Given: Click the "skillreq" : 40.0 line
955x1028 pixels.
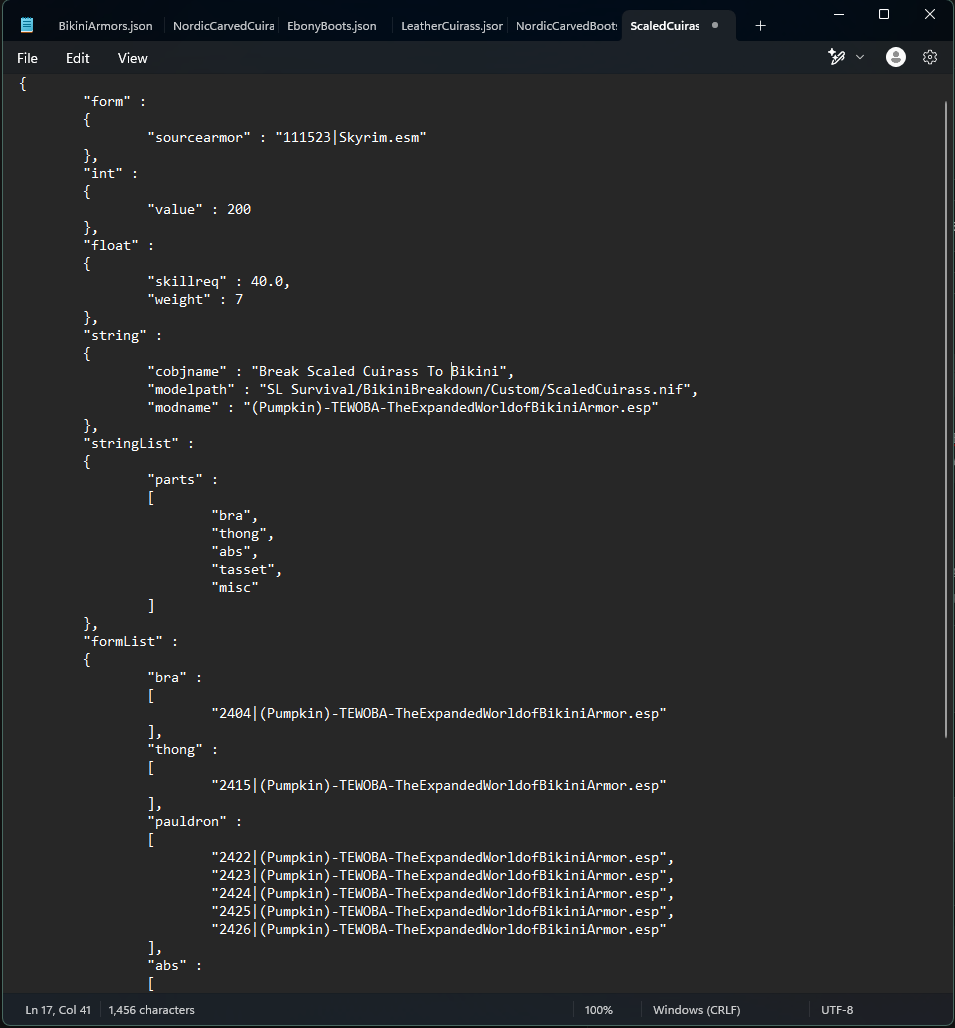Looking at the screenshot, I should tap(219, 281).
